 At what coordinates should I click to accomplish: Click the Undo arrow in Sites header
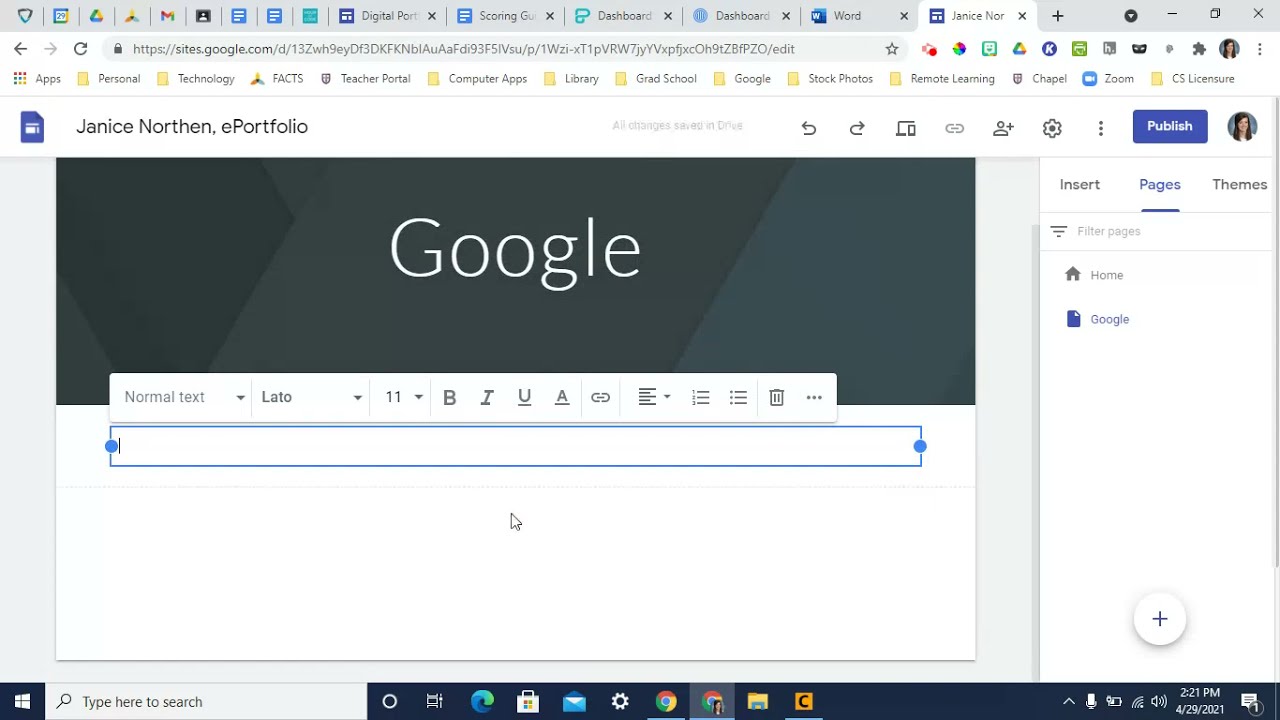(x=809, y=128)
